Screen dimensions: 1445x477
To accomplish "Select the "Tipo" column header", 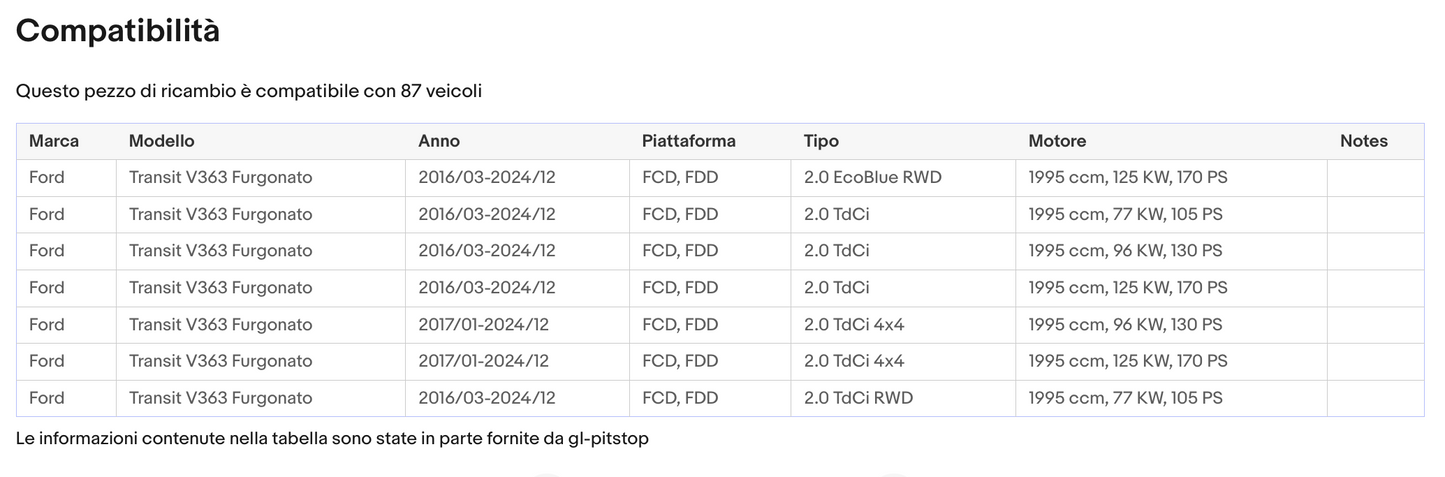I will [x=821, y=141].
